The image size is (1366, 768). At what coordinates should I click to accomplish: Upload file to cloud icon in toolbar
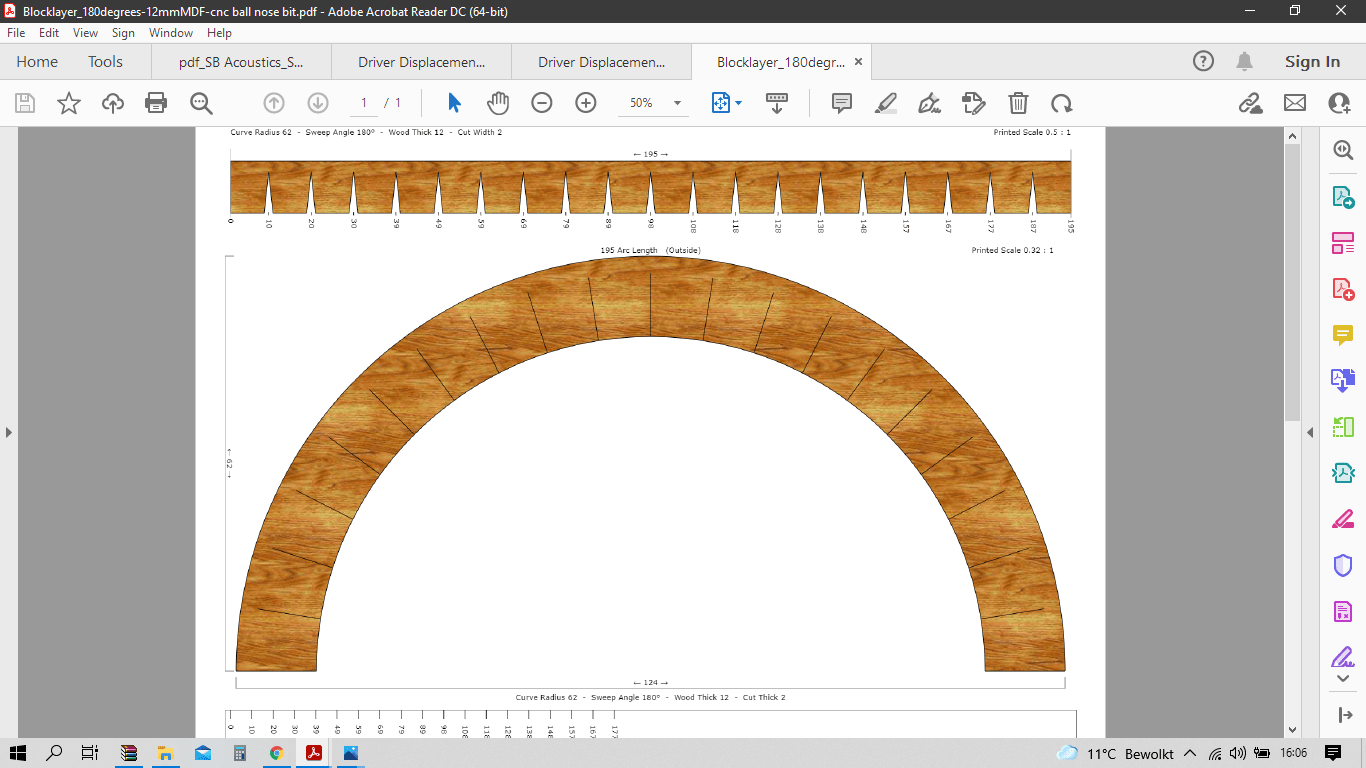tap(113, 103)
